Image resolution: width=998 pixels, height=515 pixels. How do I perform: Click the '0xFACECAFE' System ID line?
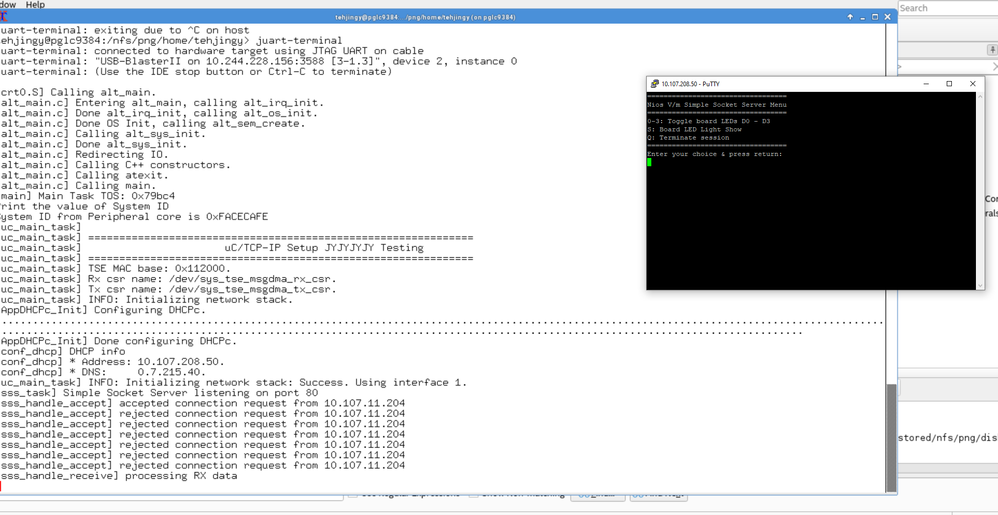pyautogui.click(x=134, y=217)
